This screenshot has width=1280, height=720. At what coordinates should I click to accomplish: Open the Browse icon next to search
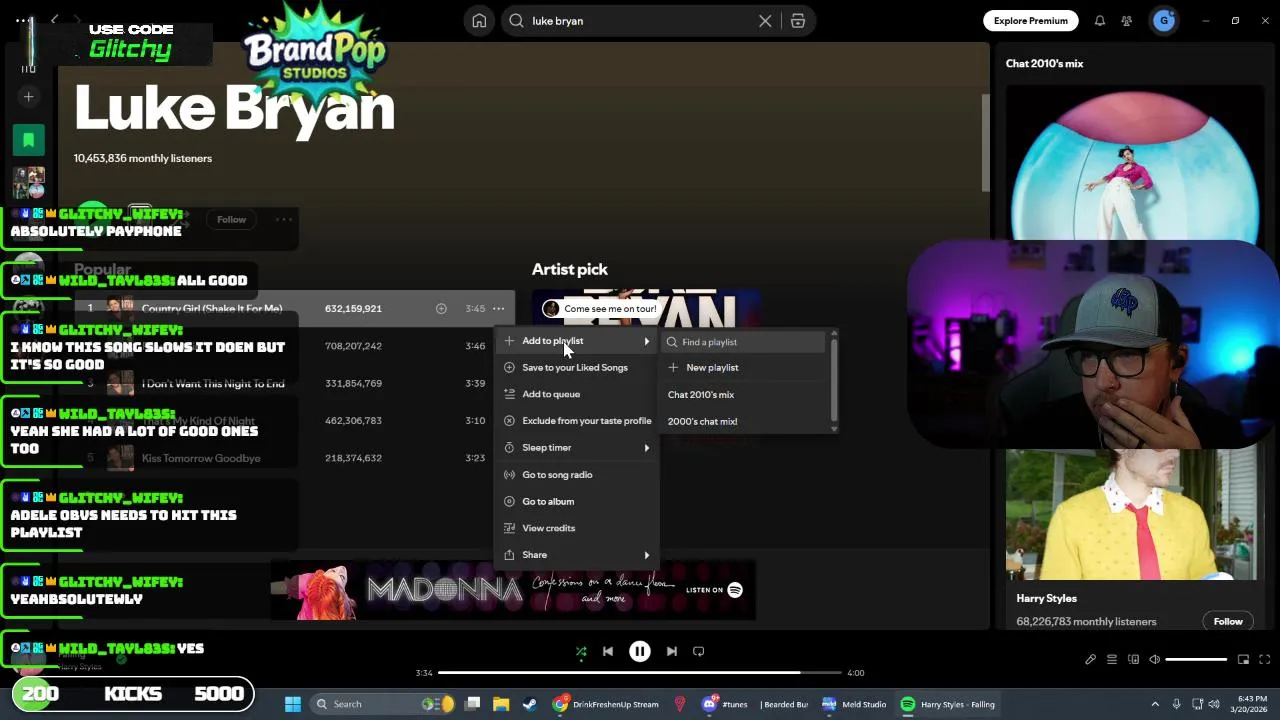point(797,21)
